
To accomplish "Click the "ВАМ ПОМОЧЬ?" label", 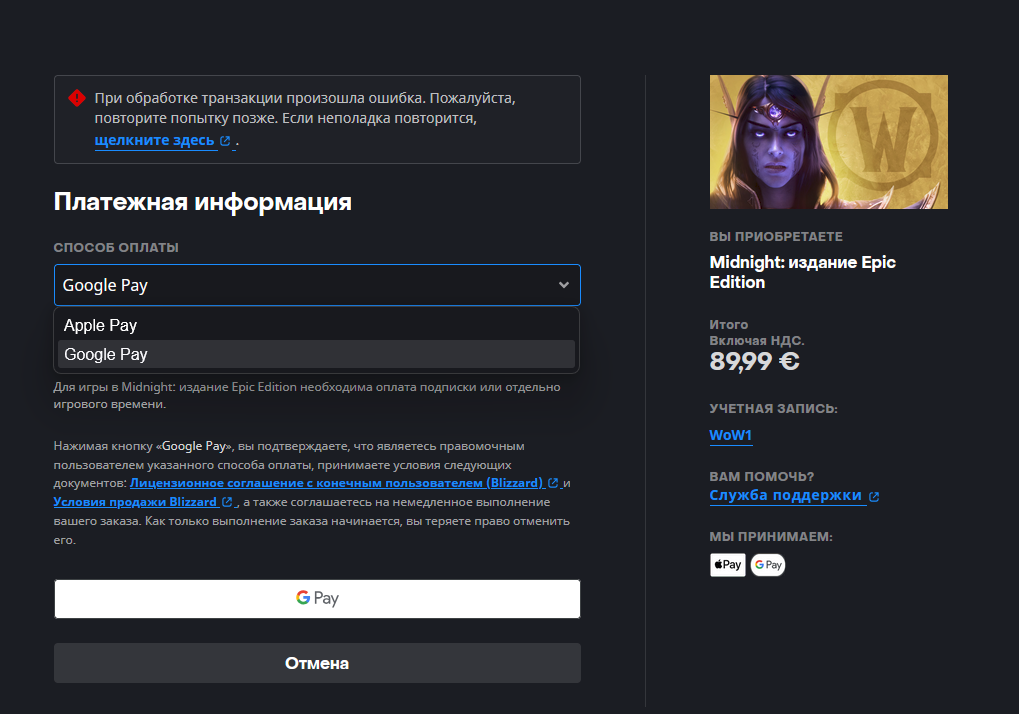I will click(762, 476).
